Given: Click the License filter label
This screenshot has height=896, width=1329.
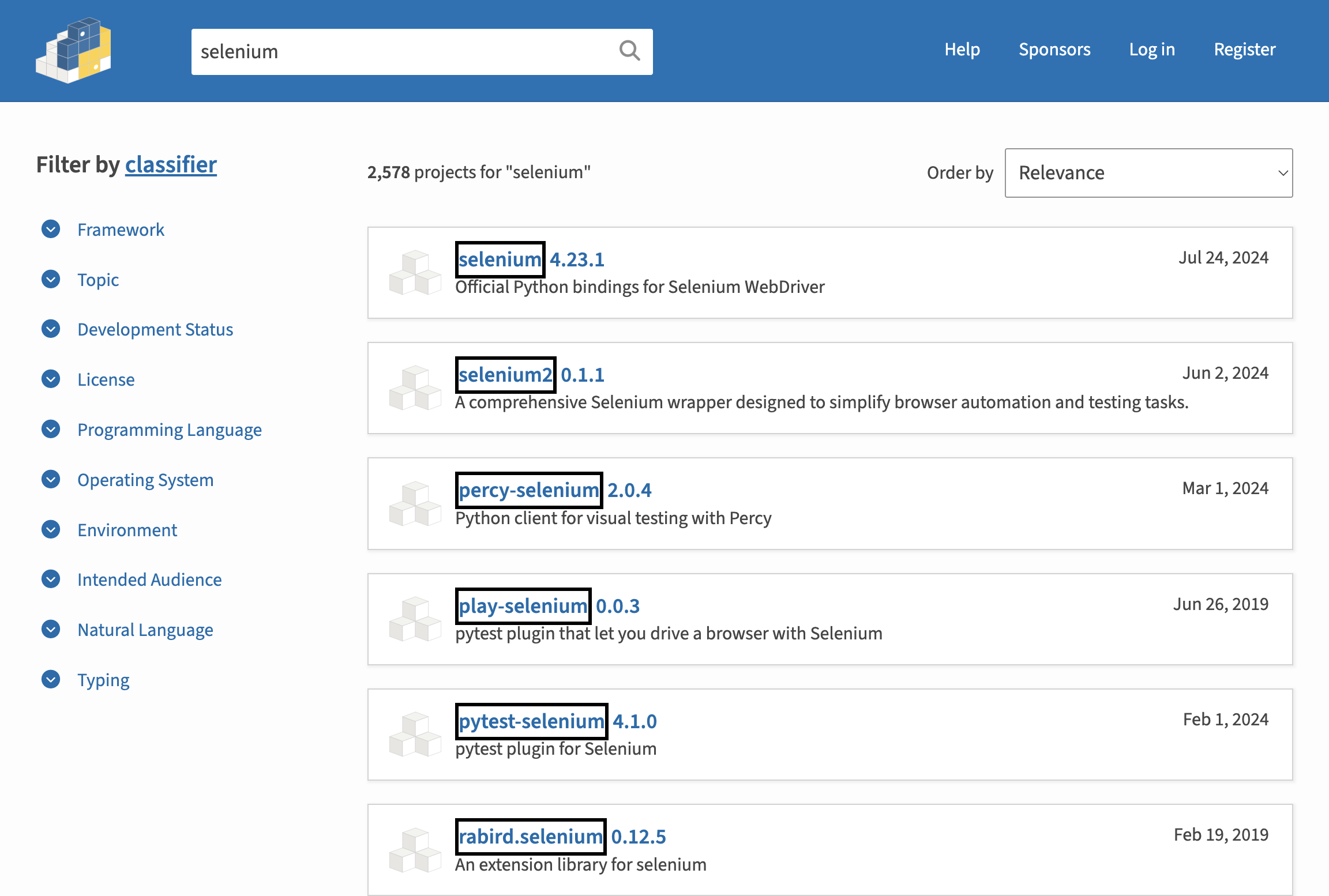Looking at the screenshot, I should [106, 379].
